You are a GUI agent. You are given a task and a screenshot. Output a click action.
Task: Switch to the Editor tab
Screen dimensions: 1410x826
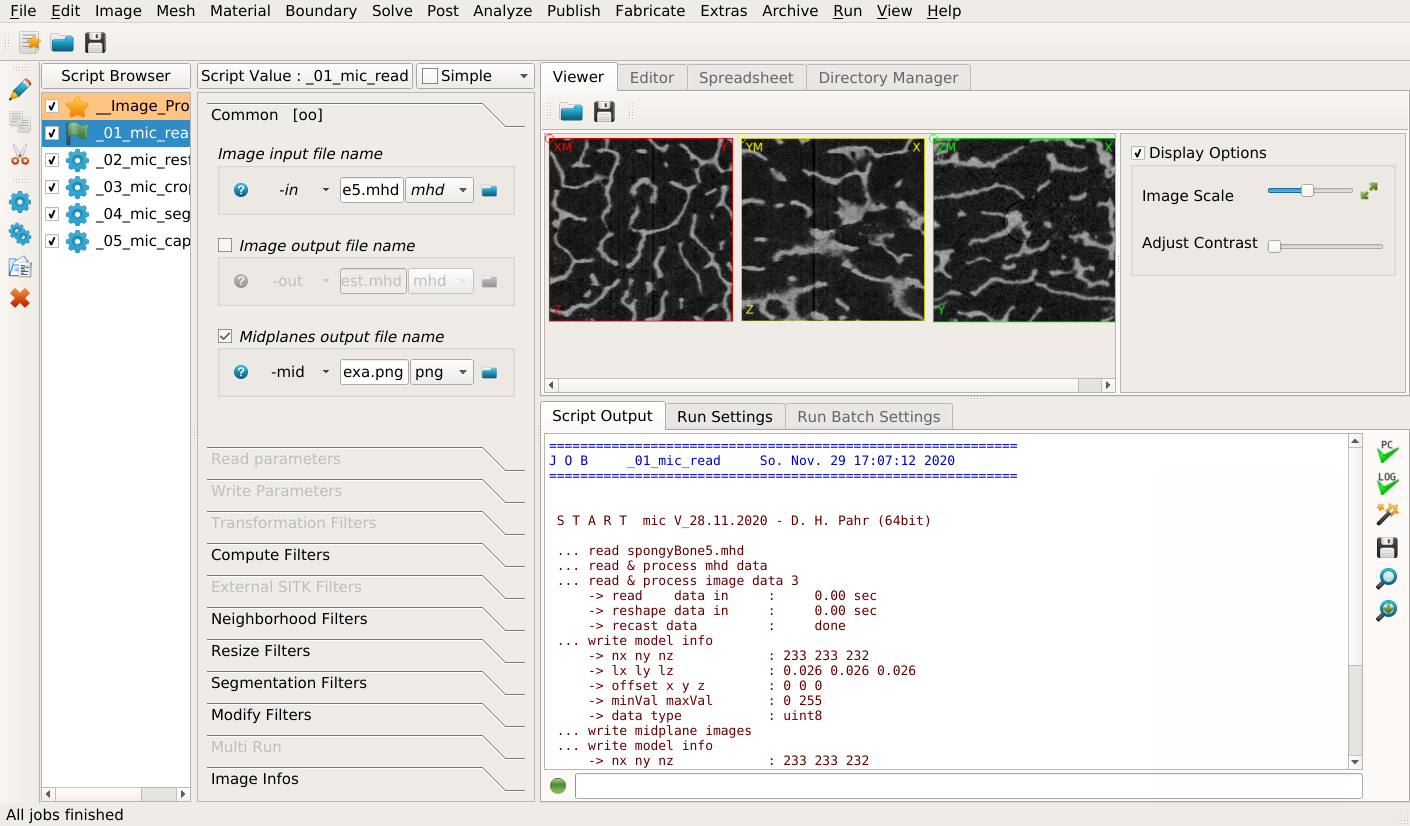tap(652, 77)
